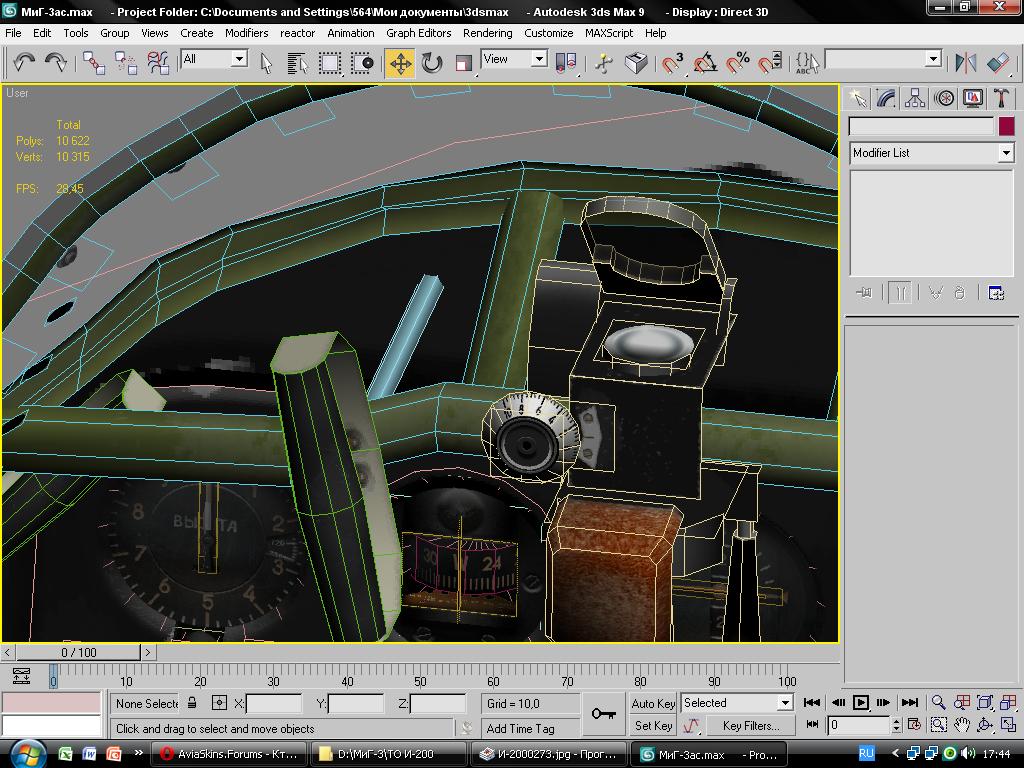Switch to the Motion panel

pos(943,98)
